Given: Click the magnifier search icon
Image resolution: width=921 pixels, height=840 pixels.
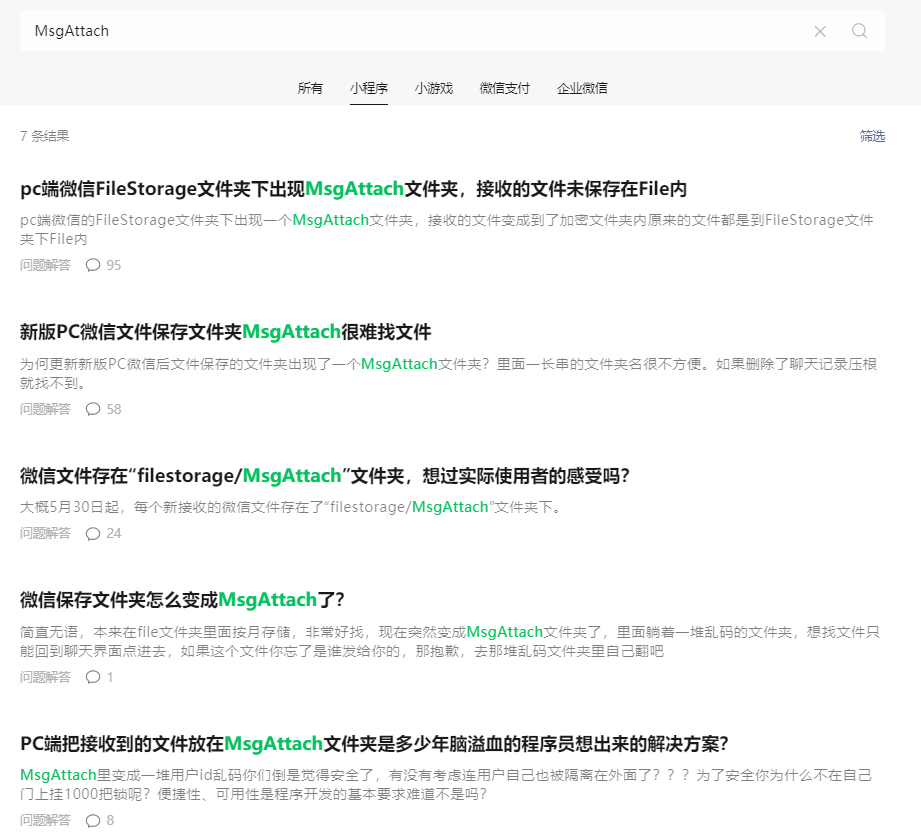Looking at the screenshot, I should pos(859,31).
